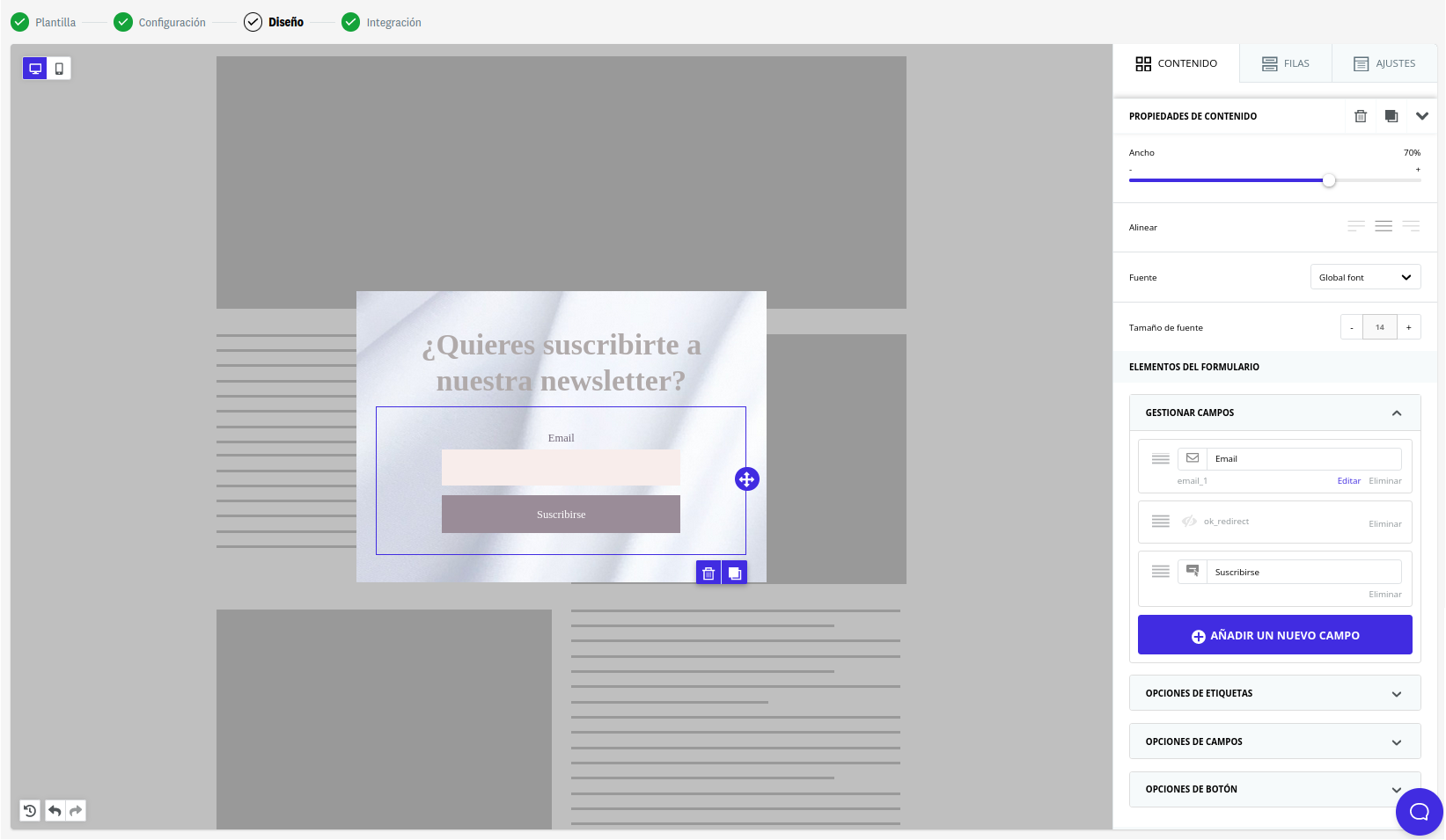Image resolution: width=1446 pixels, height=840 pixels.
Task: Click the Suscribirse button field icon
Action: point(1193,572)
